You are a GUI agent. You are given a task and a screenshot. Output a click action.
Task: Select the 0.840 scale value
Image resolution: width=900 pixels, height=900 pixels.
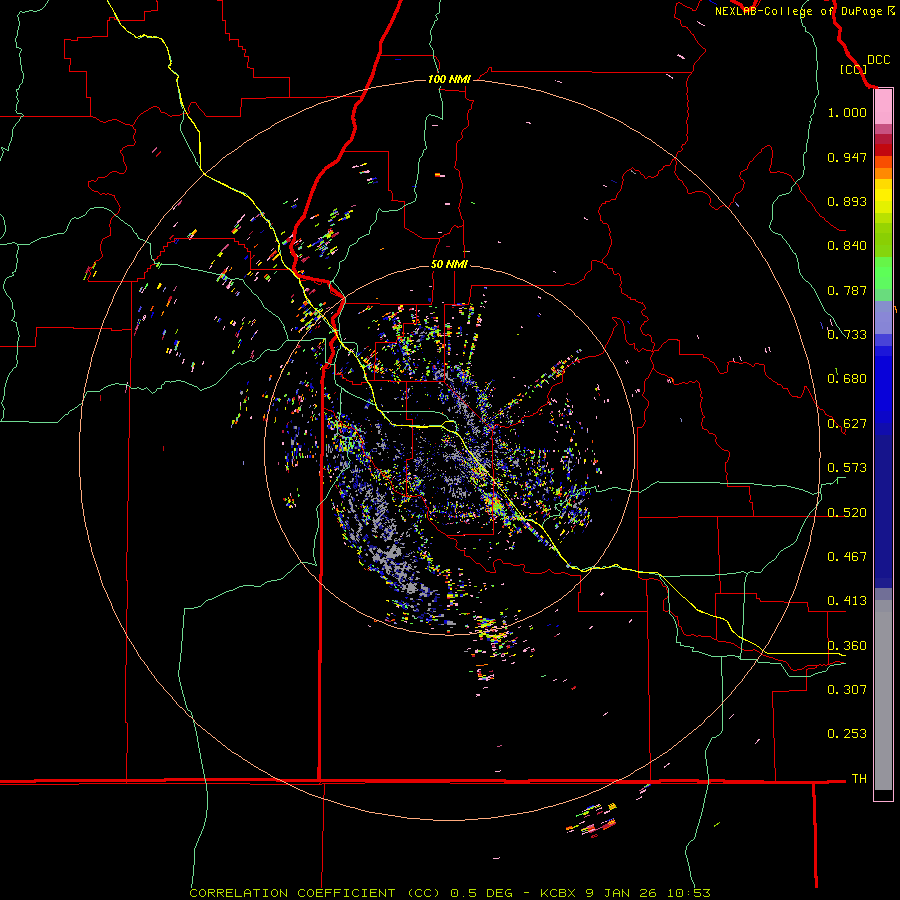(x=847, y=246)
